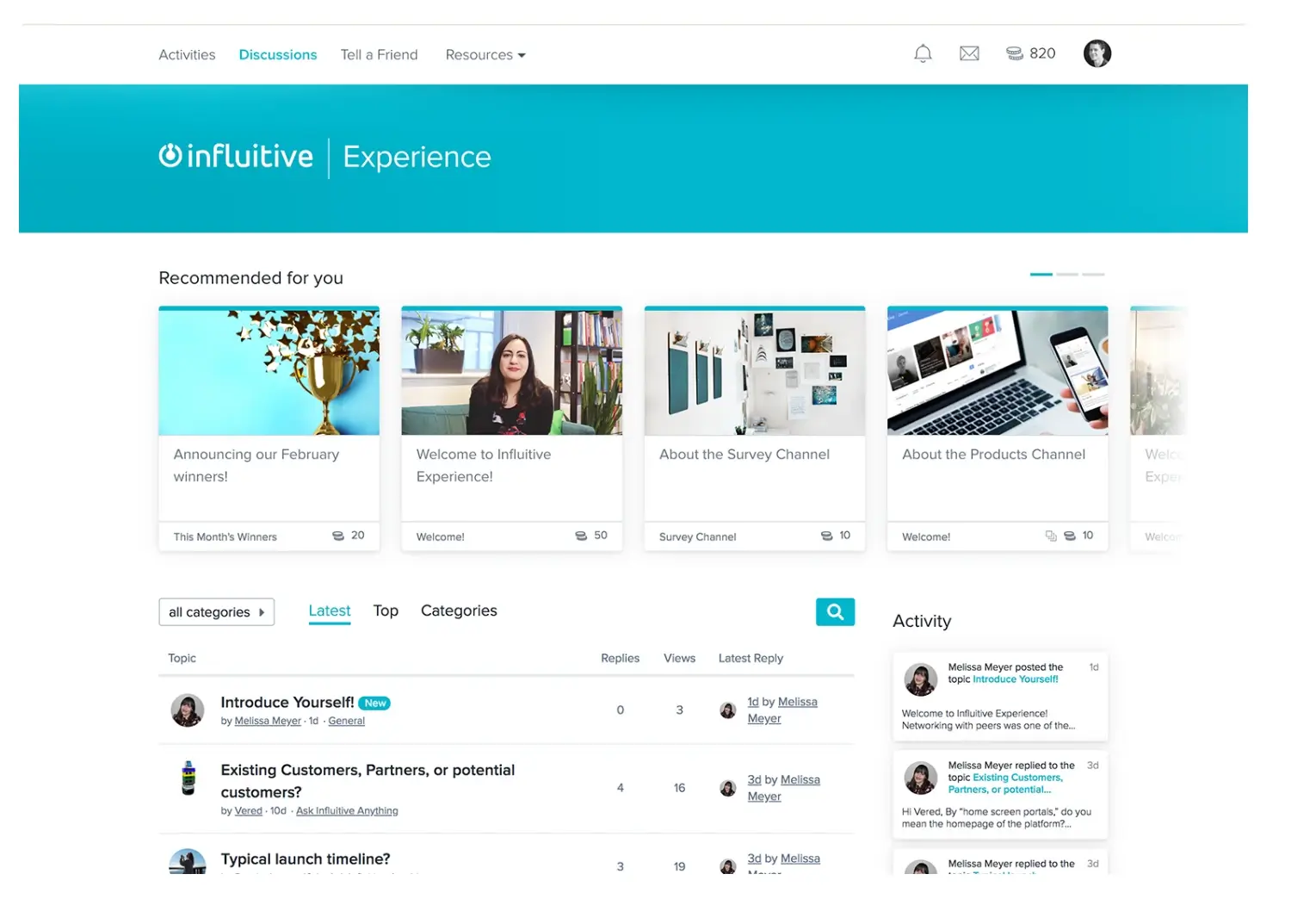Click avatar in Existing Customers activity card
This screenshot has width=1316, height=905.
tap(920, 778)
